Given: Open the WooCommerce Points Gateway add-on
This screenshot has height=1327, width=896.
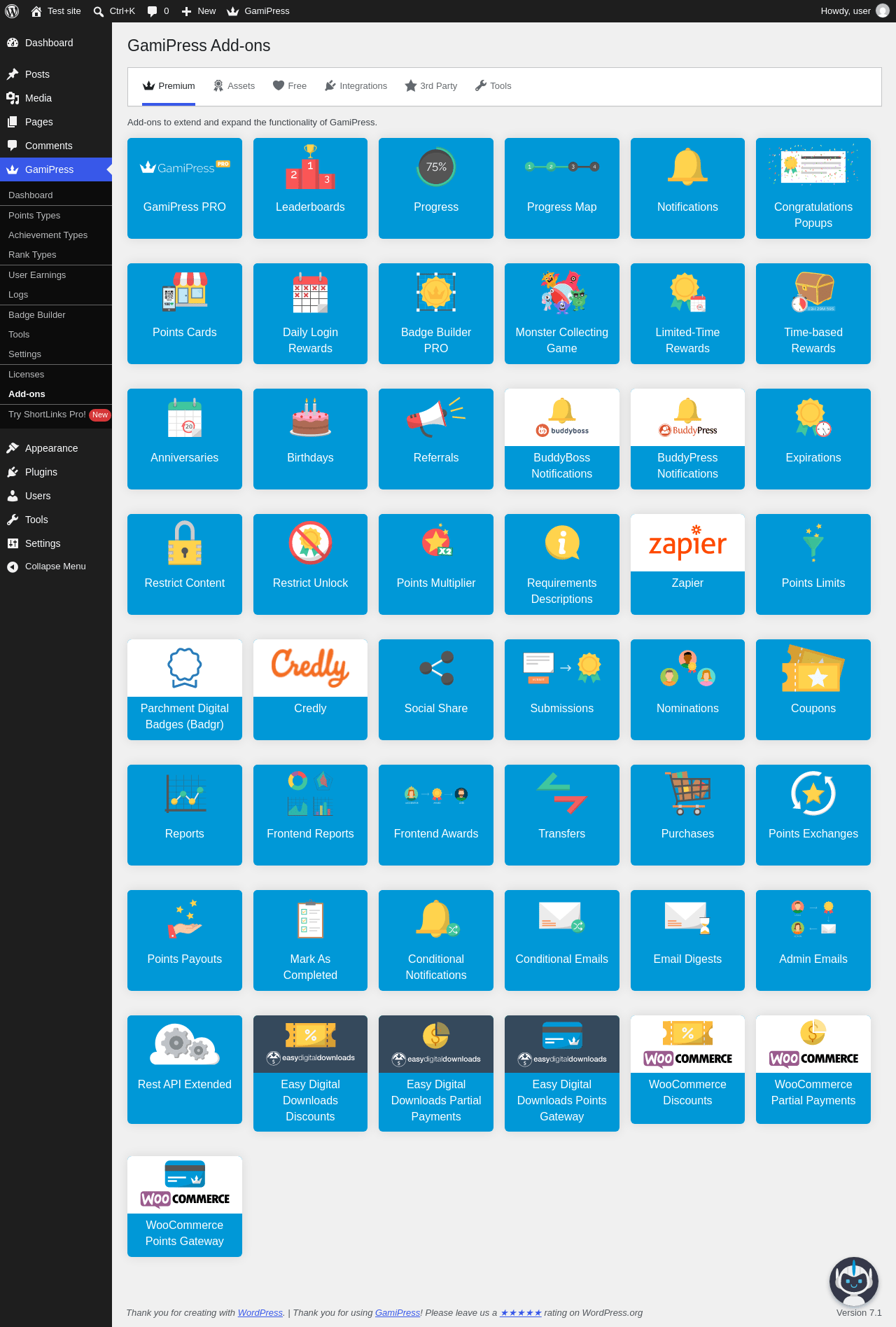Looking at the screenshot, I should (x=185, y=1207).
